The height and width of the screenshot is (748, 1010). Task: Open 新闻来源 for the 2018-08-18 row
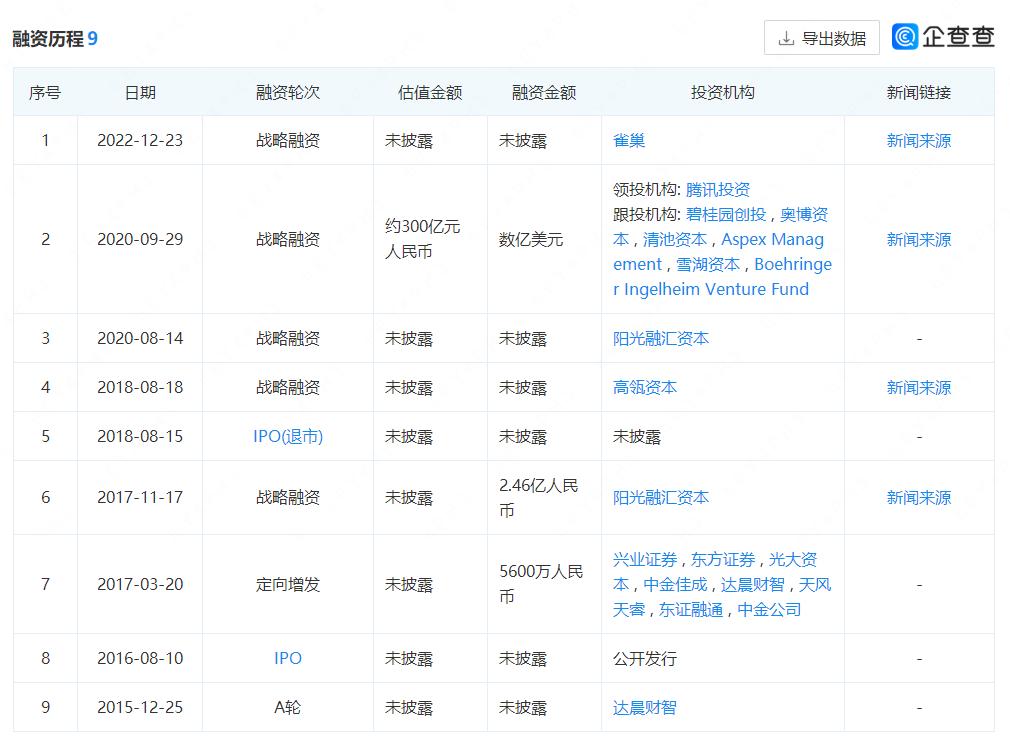click(919, 387)
